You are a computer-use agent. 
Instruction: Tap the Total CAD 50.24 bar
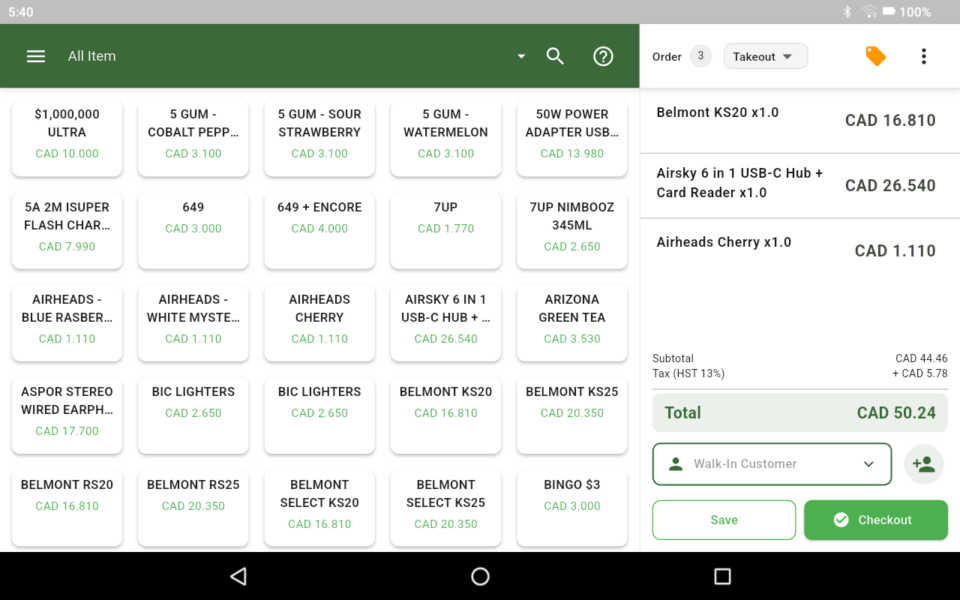[x=800, y=413]
